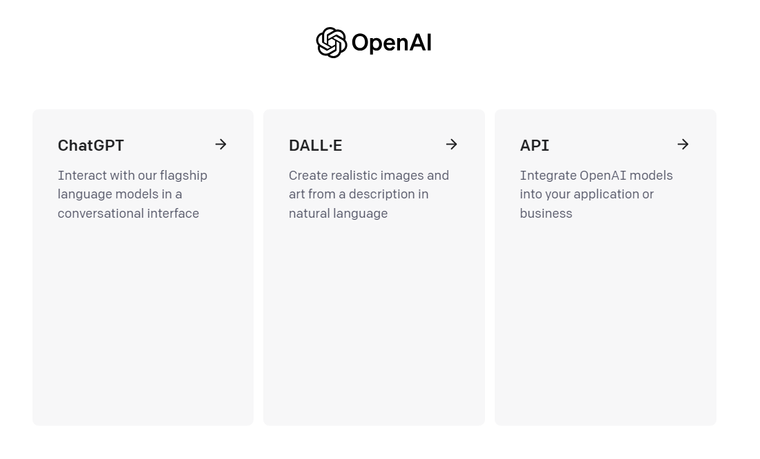Click 'Integrate OpenAI models' text line
760x459 pixels.
596,175
